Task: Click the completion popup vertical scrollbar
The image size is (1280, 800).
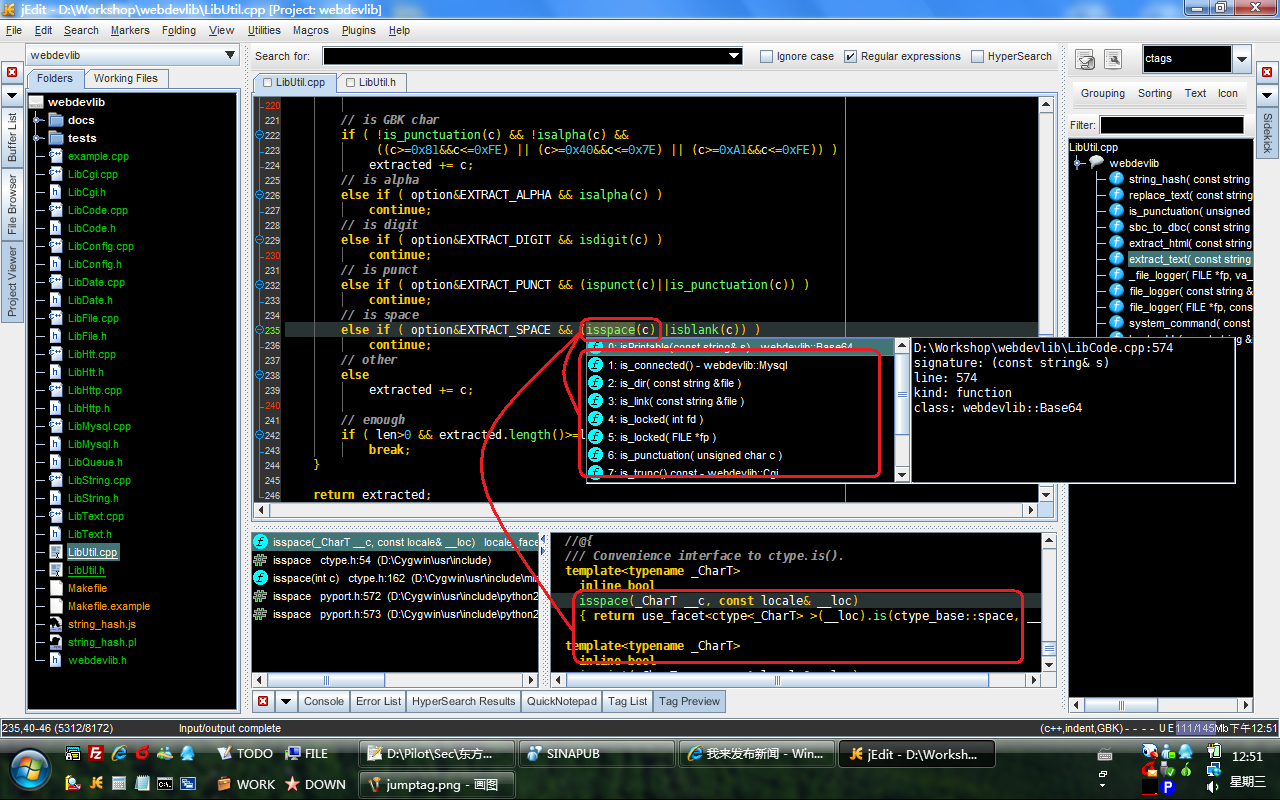Action: (x=902, y=410)
